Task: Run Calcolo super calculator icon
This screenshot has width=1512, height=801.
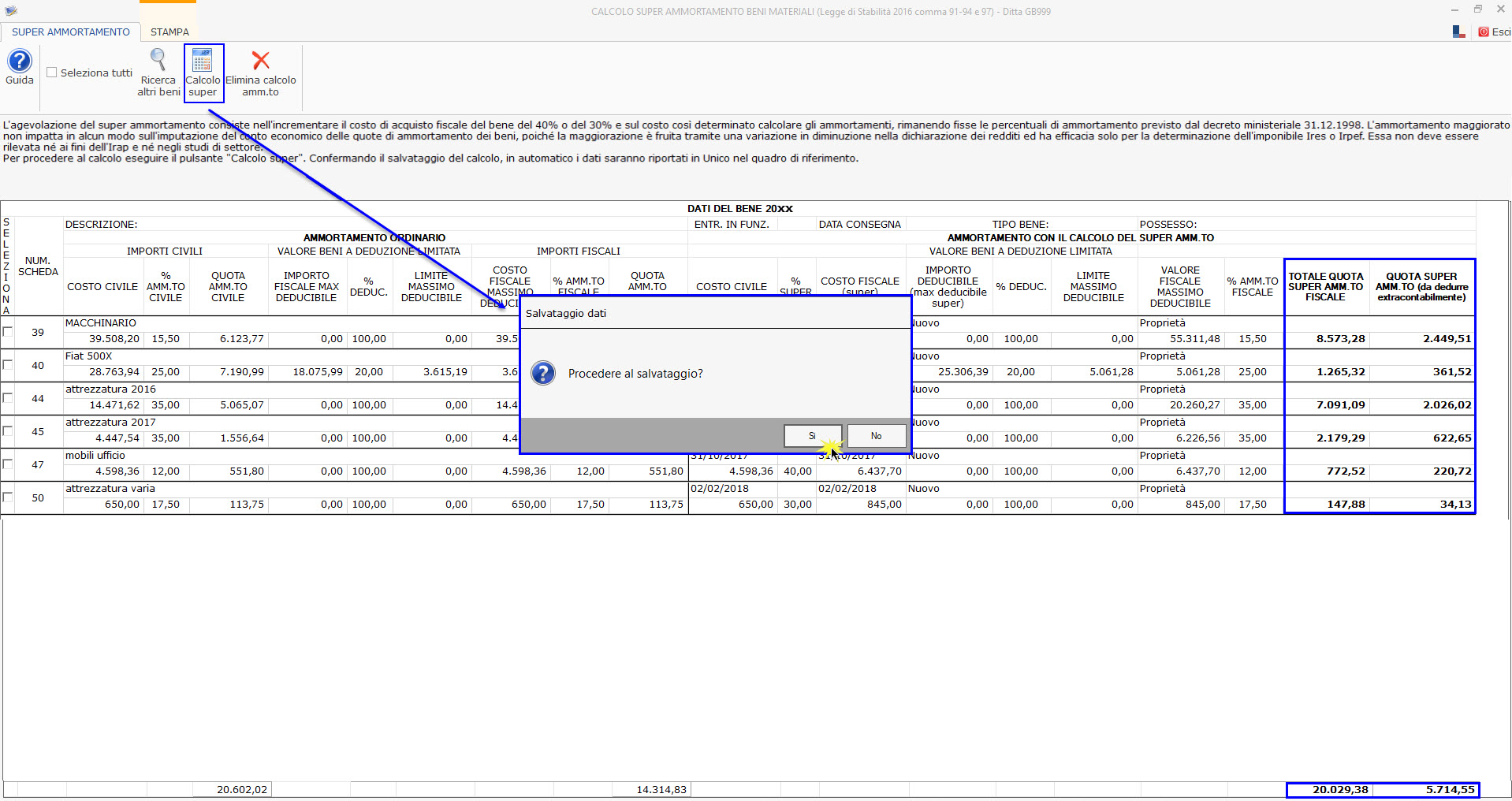Action: click(203, 60)
